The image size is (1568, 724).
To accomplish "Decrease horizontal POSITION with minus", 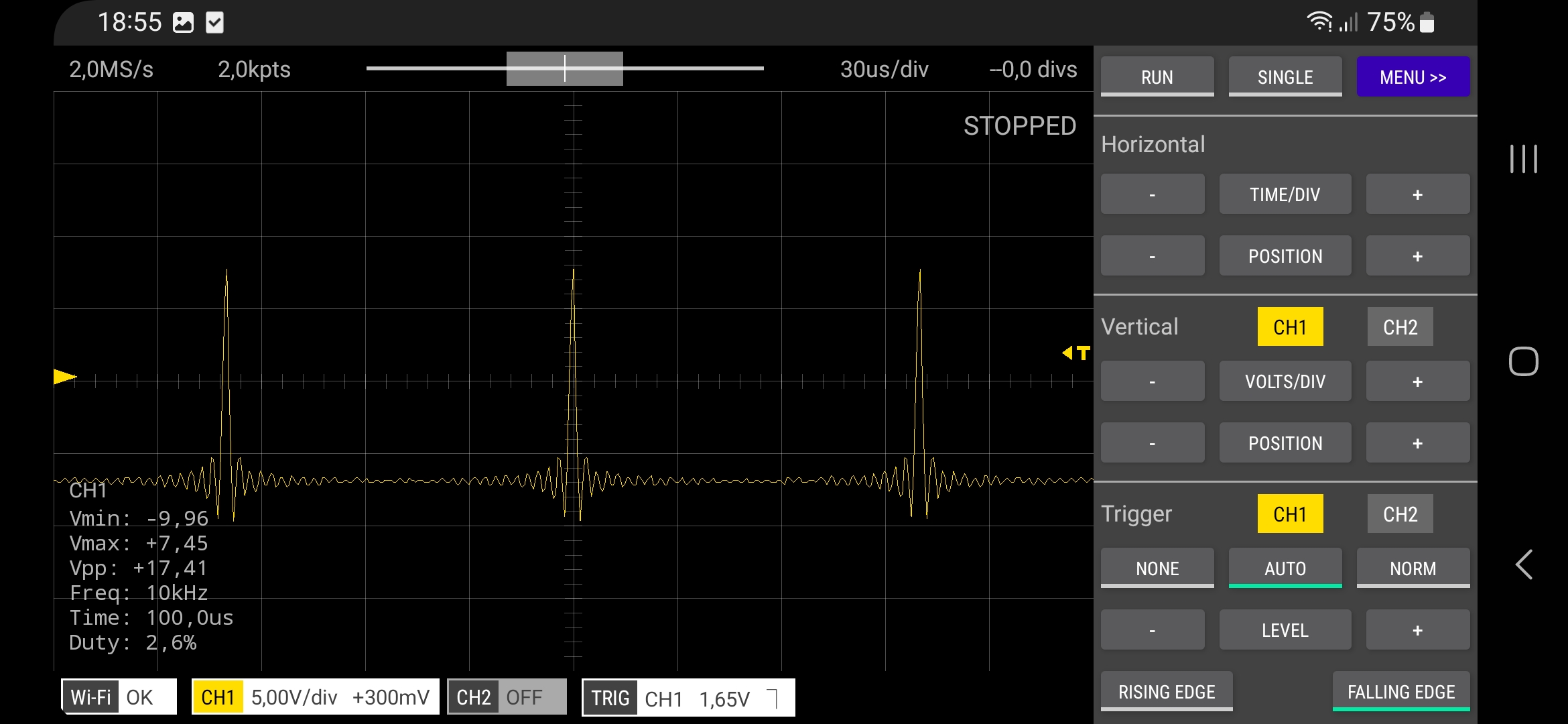I will click(x=1153, y=256).
